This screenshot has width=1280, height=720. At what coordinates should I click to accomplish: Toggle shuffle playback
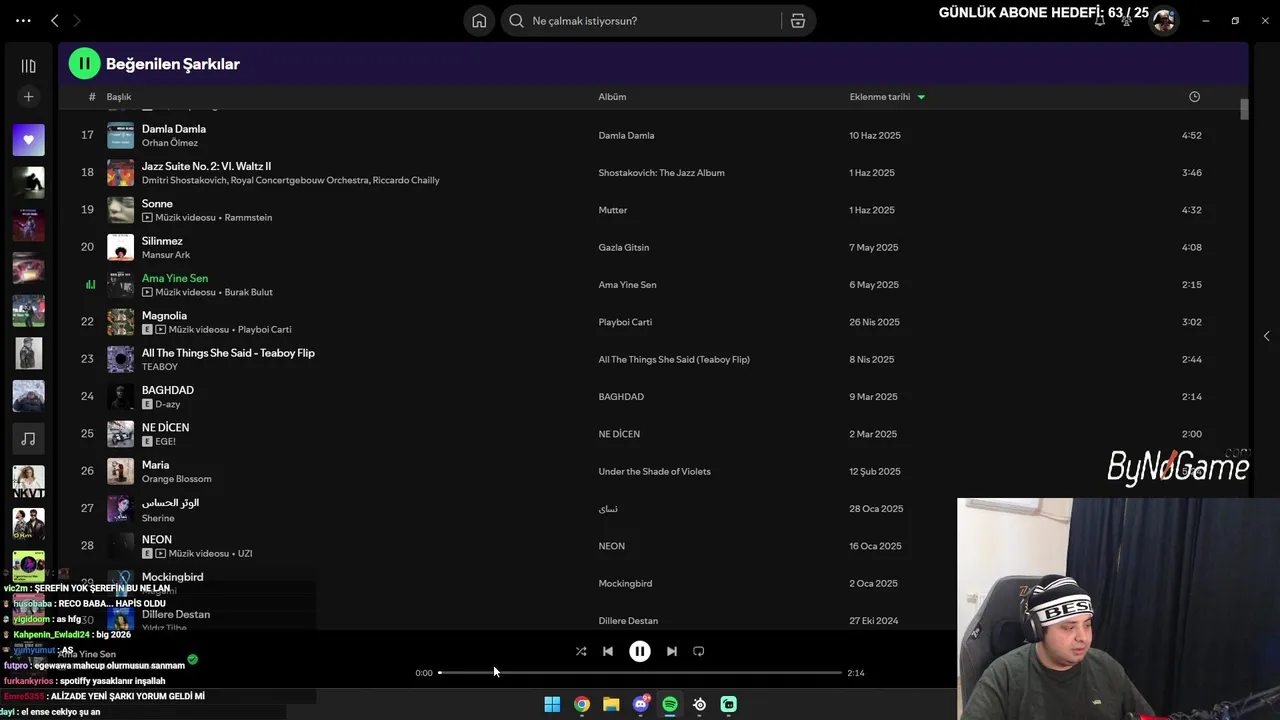[581, 651]
